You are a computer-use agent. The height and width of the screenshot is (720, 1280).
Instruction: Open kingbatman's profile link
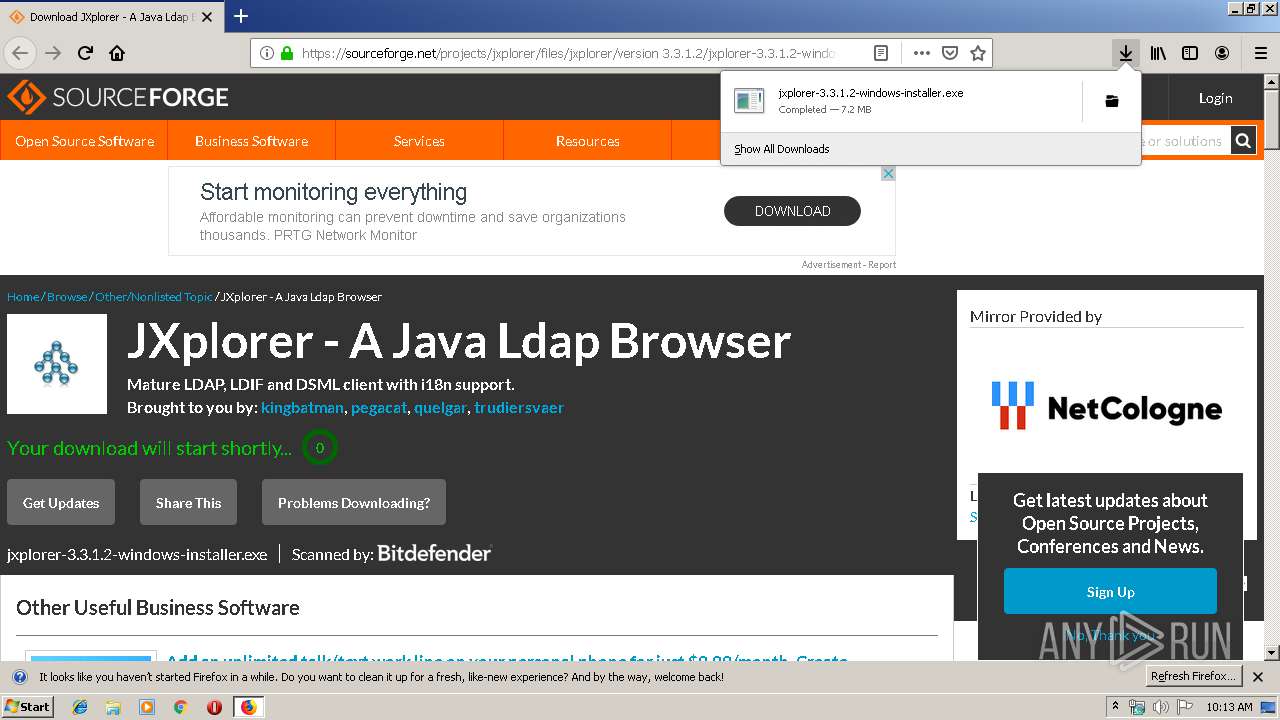(x=302, y=408)
